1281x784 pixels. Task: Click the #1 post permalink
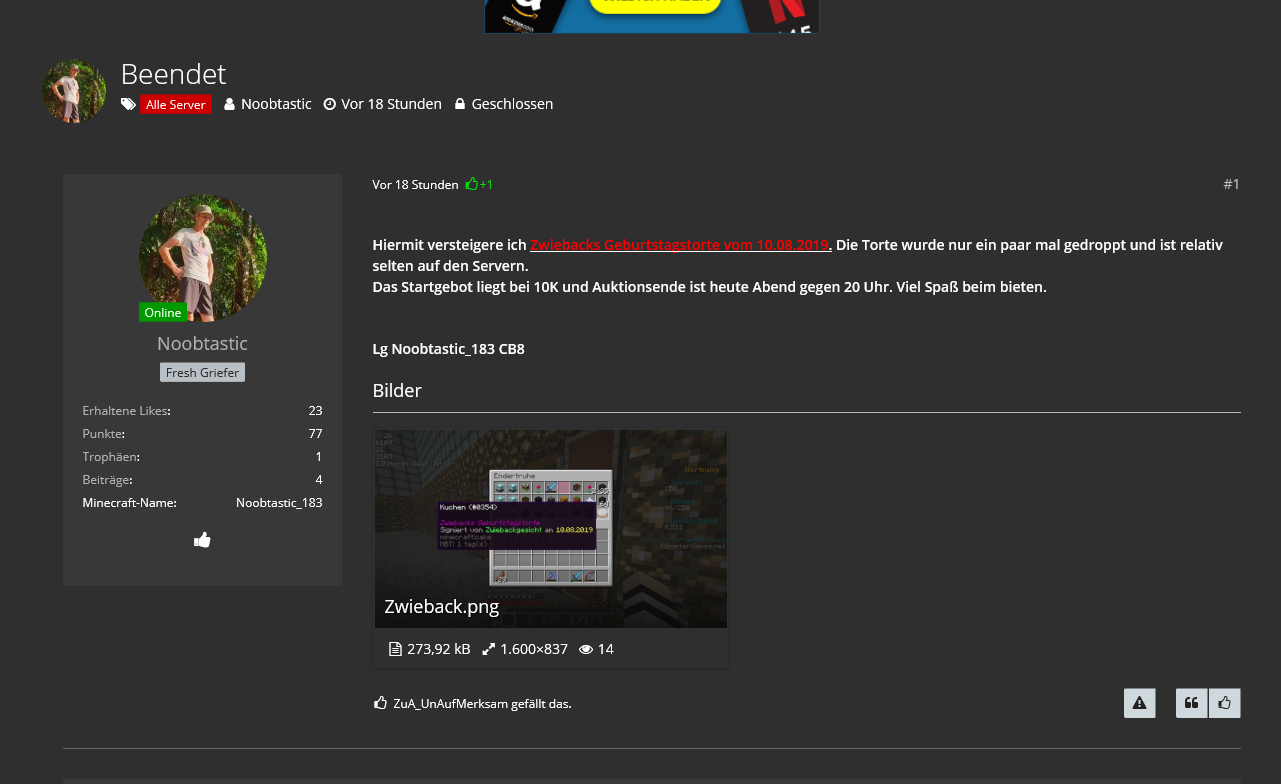pos(1231,184)
